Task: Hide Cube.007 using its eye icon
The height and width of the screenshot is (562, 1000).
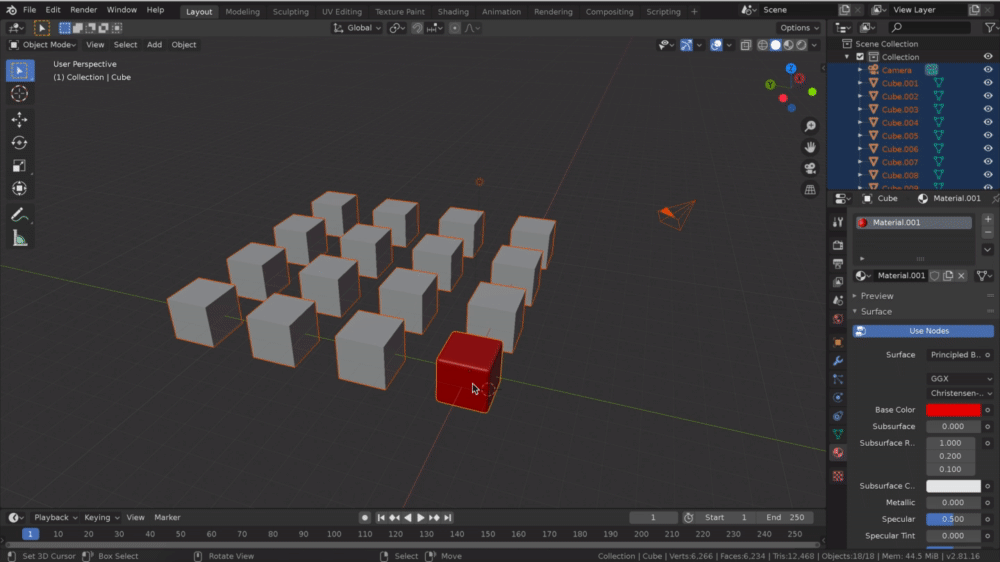Action: [x=987, y=162]
